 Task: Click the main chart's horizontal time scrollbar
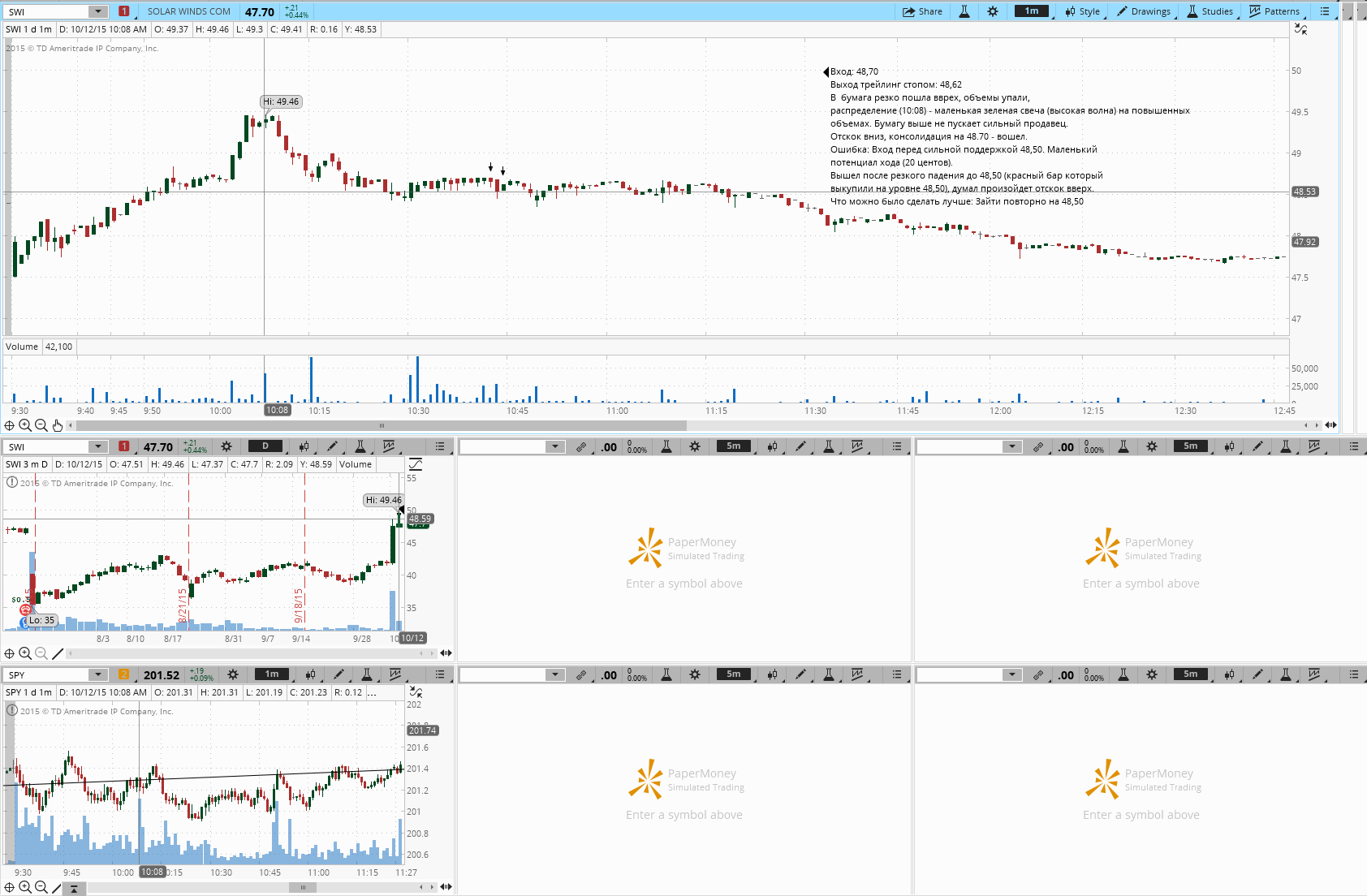tap(382, 425)
